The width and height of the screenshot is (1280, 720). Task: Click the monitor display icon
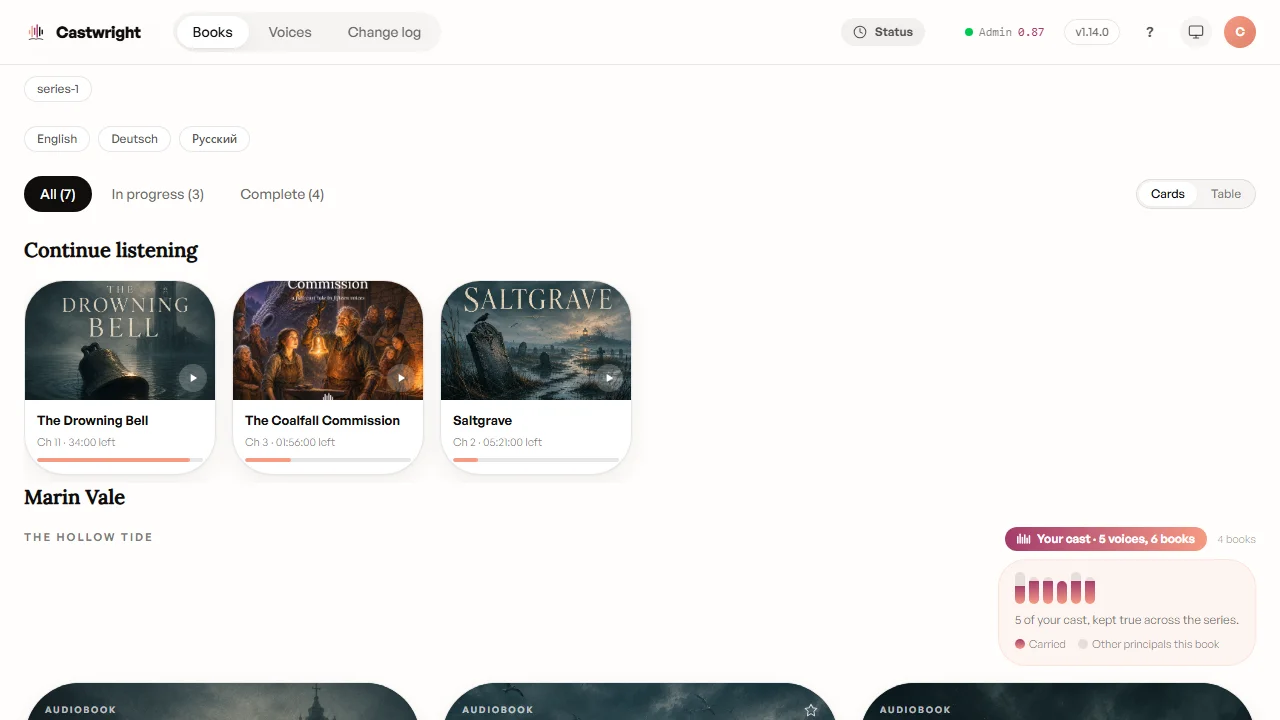(1195, 32)
